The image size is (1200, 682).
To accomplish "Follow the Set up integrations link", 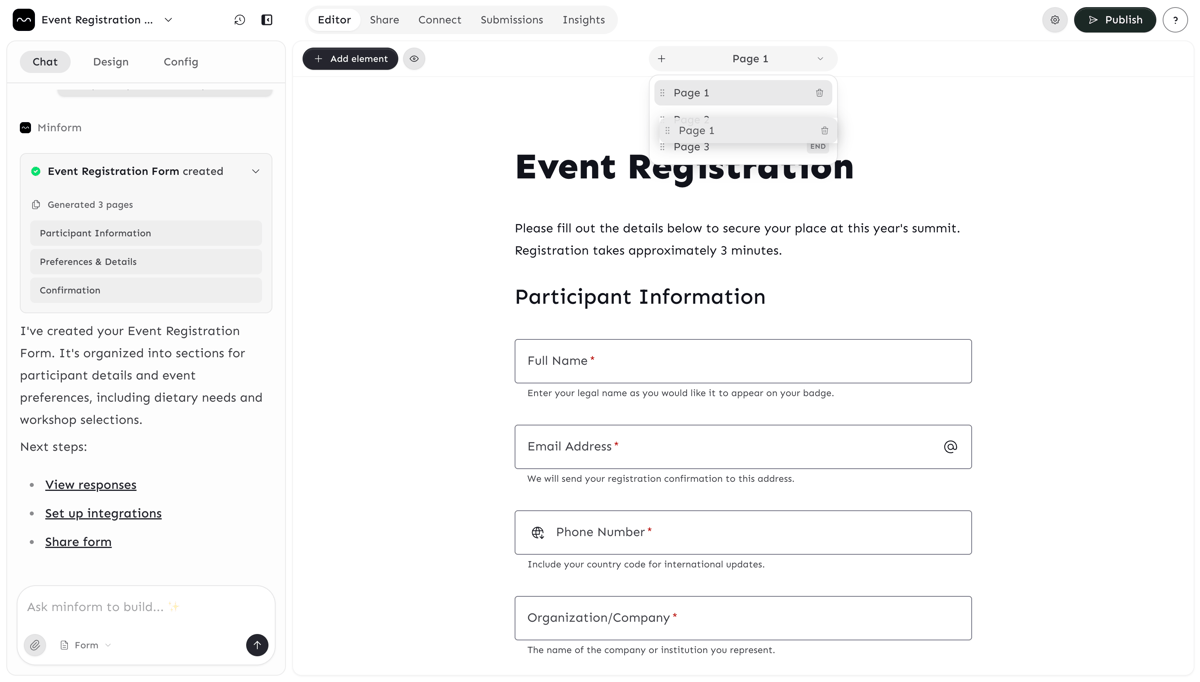I will [103, 513].
